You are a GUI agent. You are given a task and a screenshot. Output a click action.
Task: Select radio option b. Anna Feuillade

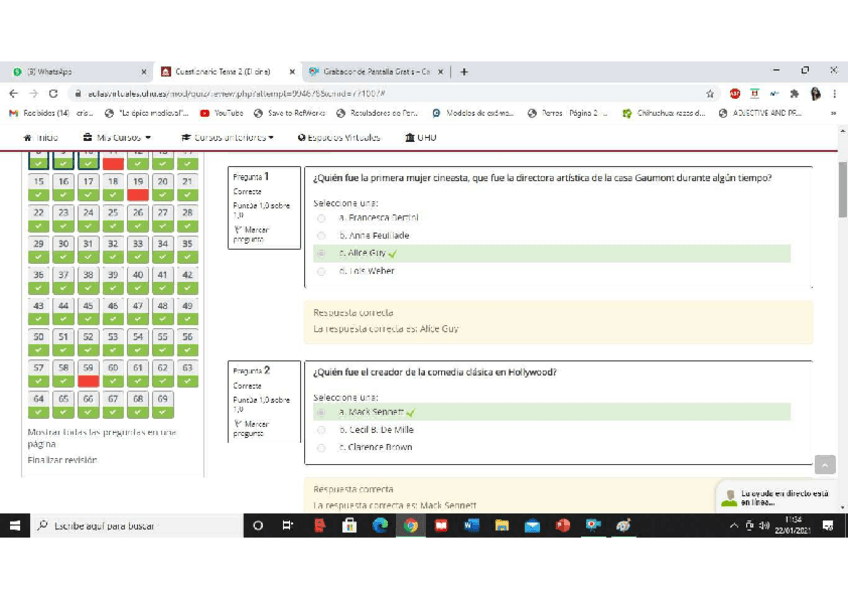pyautogui.click(x=321, y=236)
